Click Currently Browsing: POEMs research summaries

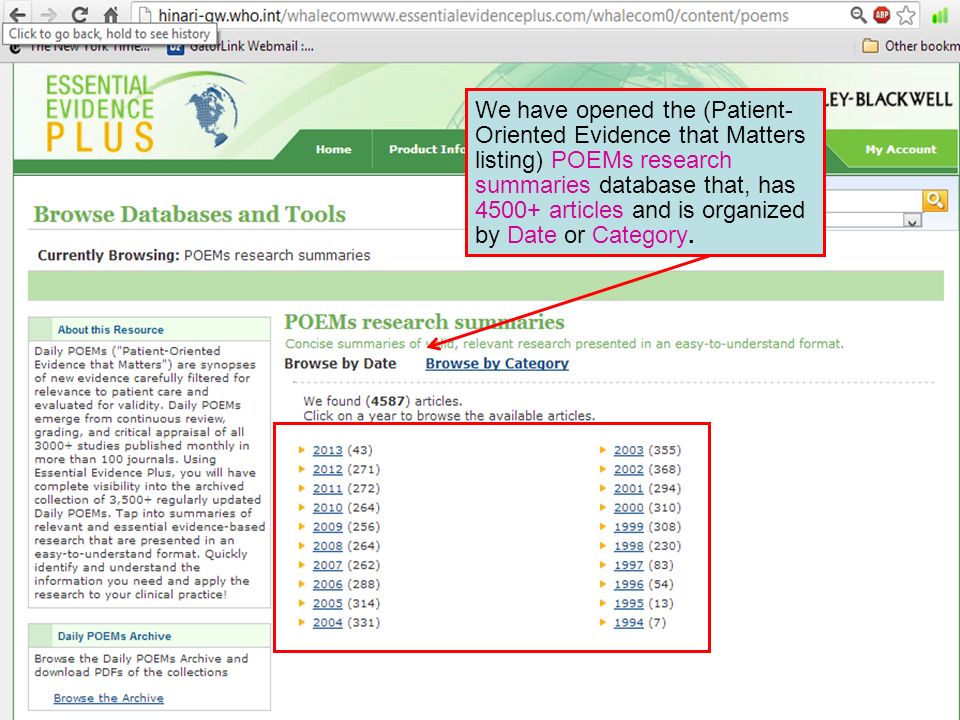point(204,255)
